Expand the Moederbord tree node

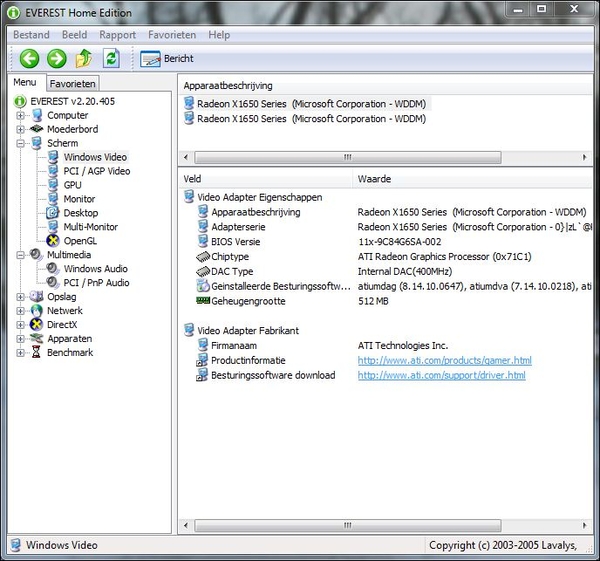[21, 129]
